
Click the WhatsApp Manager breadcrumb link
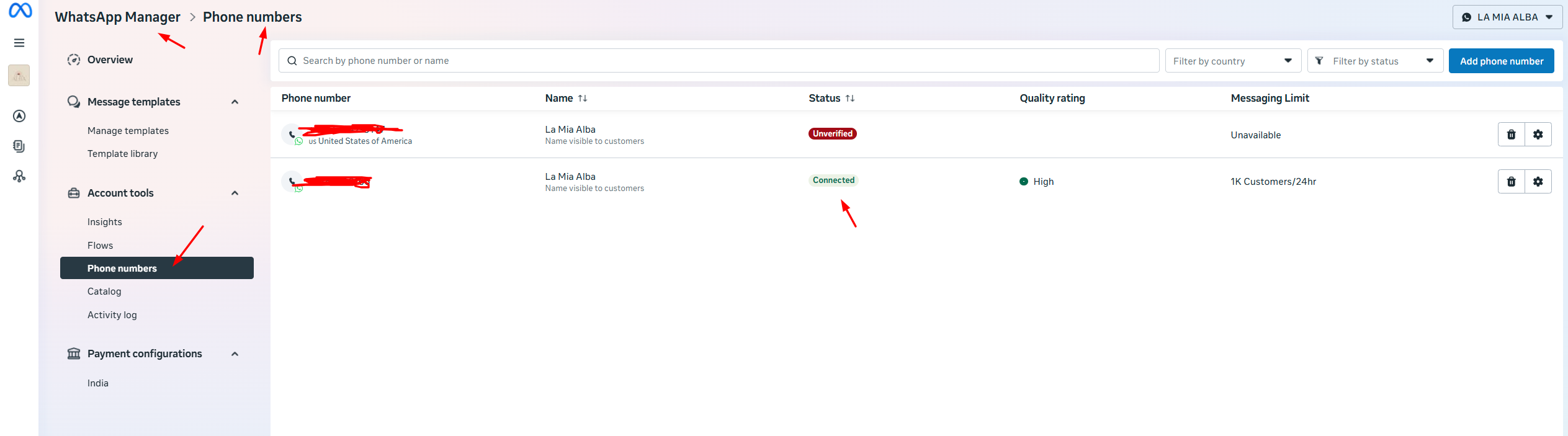point(117,17)
